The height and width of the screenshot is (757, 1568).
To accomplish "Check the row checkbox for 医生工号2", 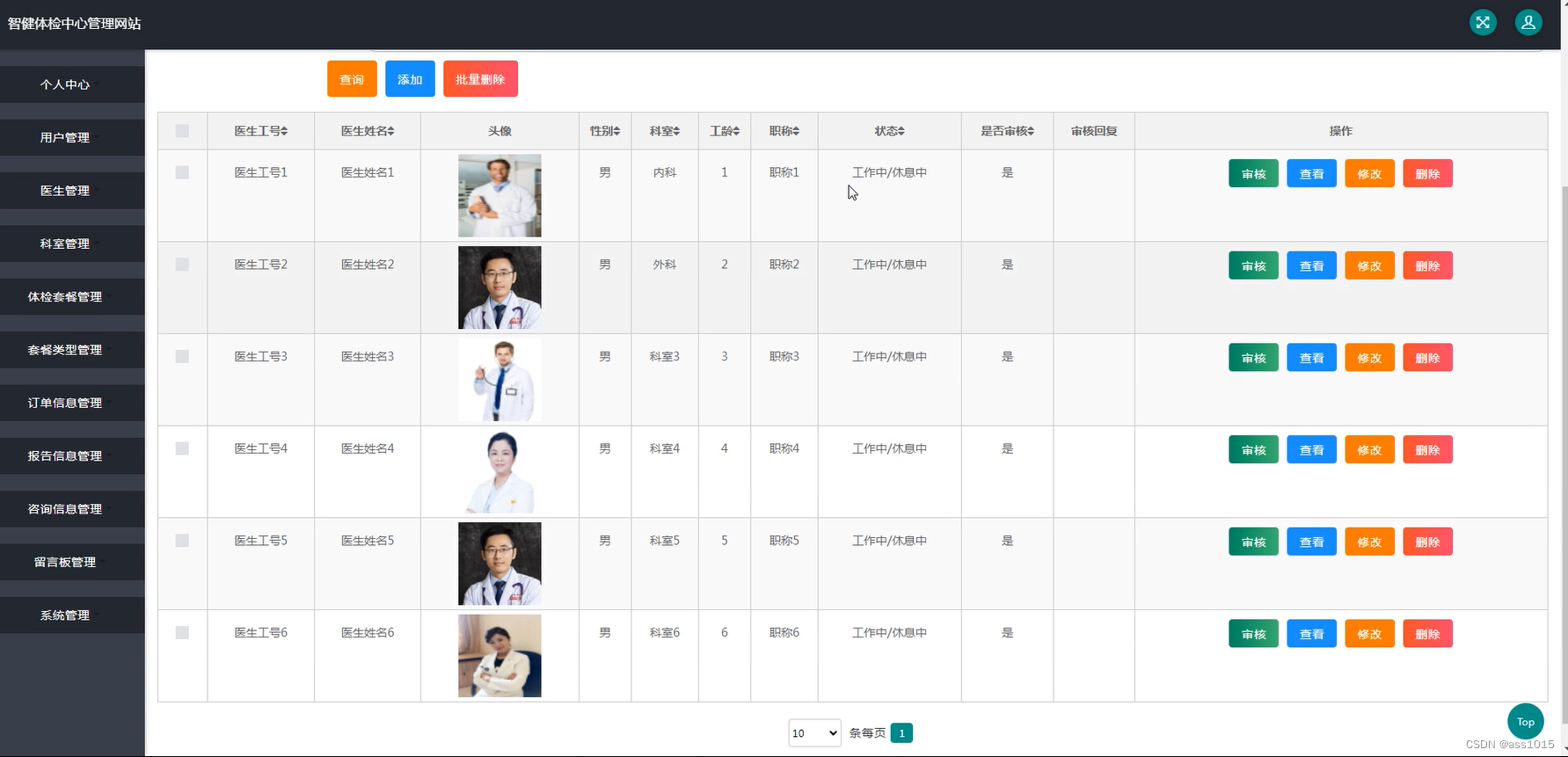I will pyautogui.click(x=182, y=265).
